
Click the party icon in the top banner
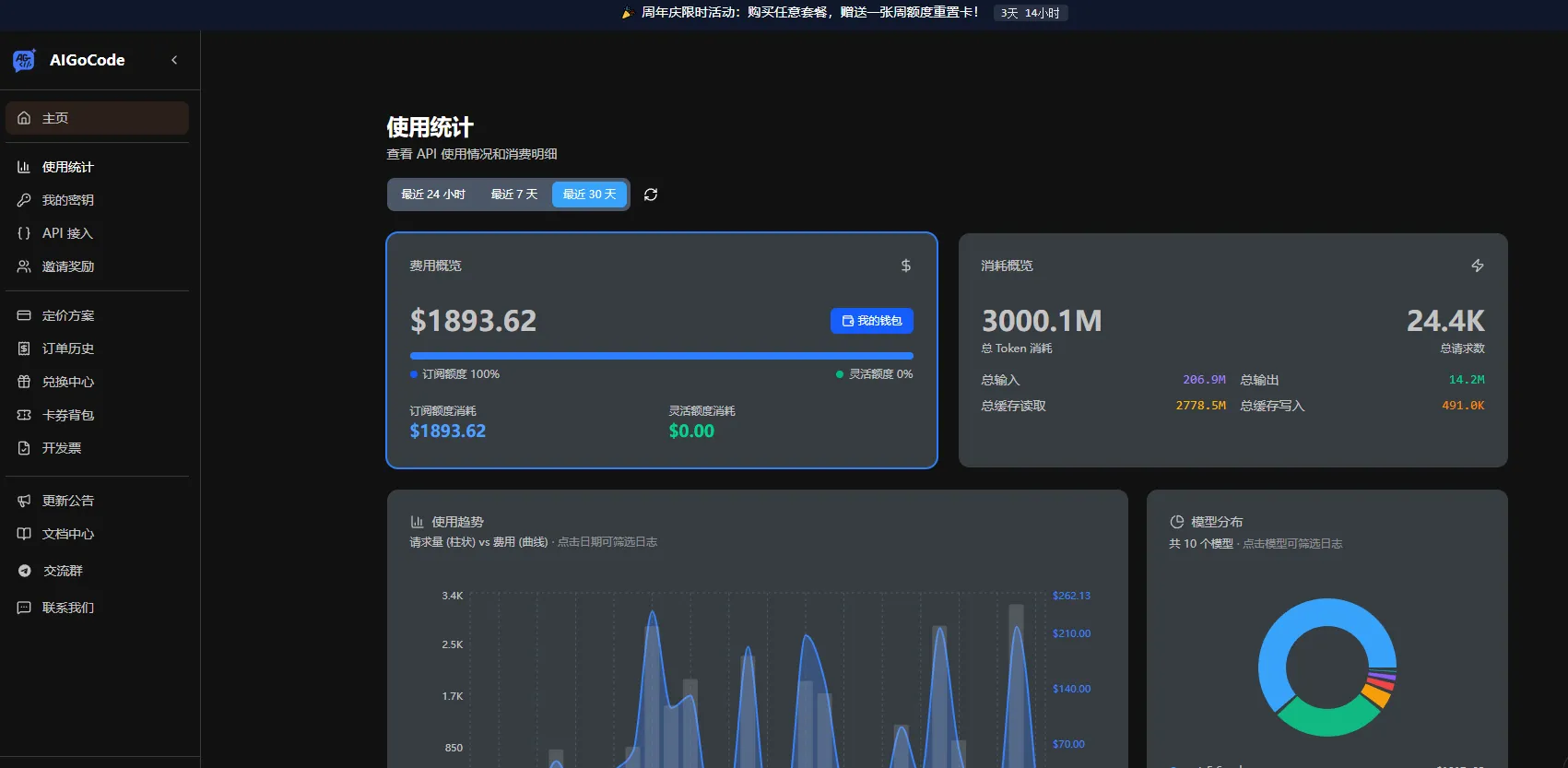coord(627,13)
